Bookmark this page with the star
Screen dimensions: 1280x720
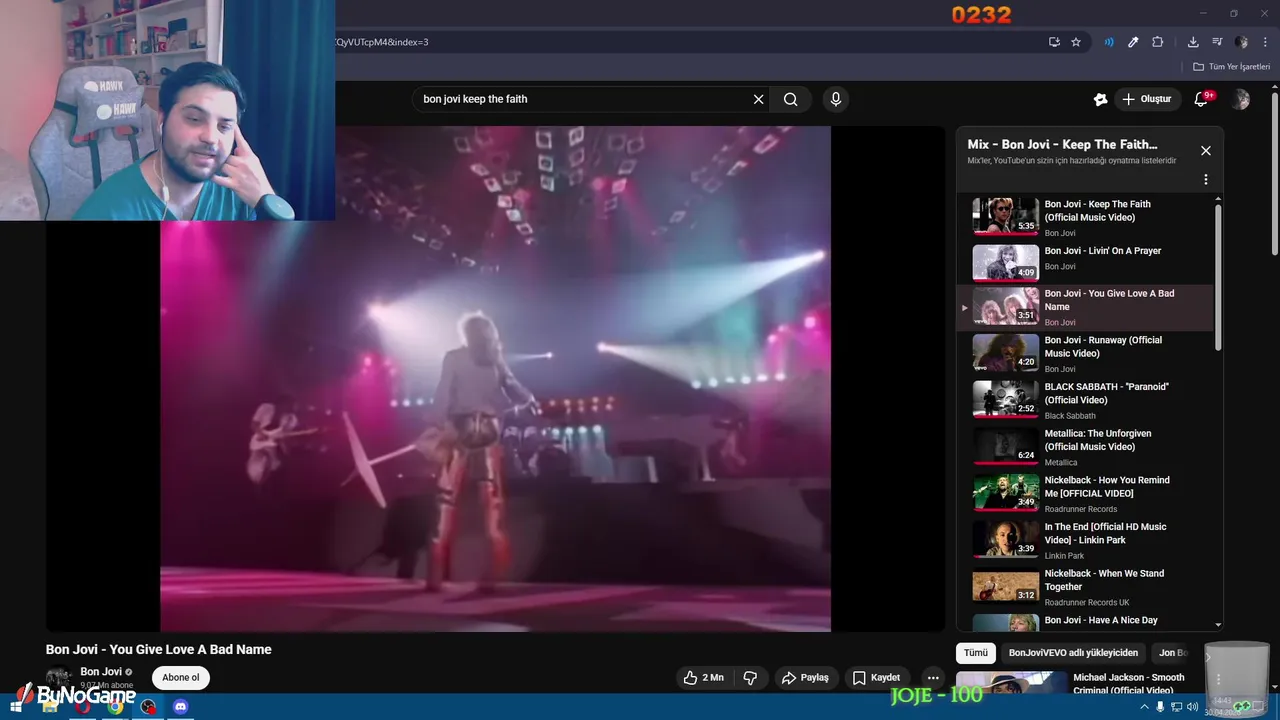click(x=1076, y=42)
